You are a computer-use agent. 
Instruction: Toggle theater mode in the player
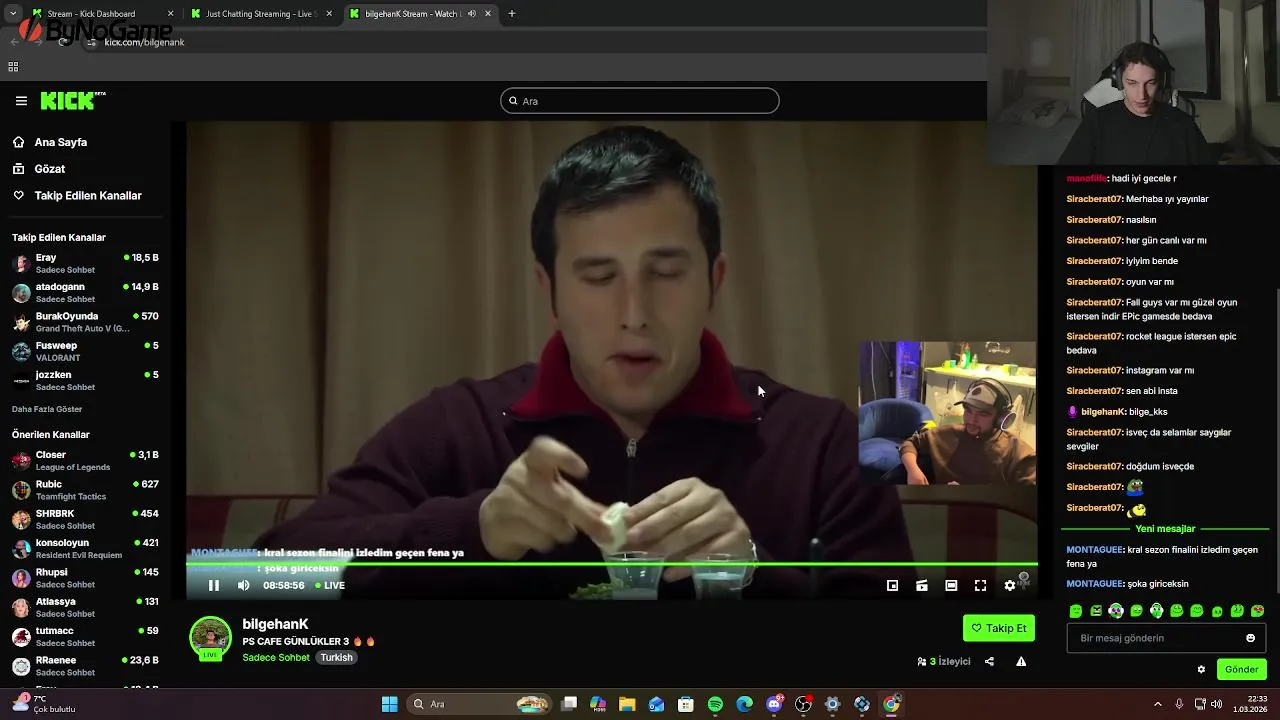[x=951, y=586]
